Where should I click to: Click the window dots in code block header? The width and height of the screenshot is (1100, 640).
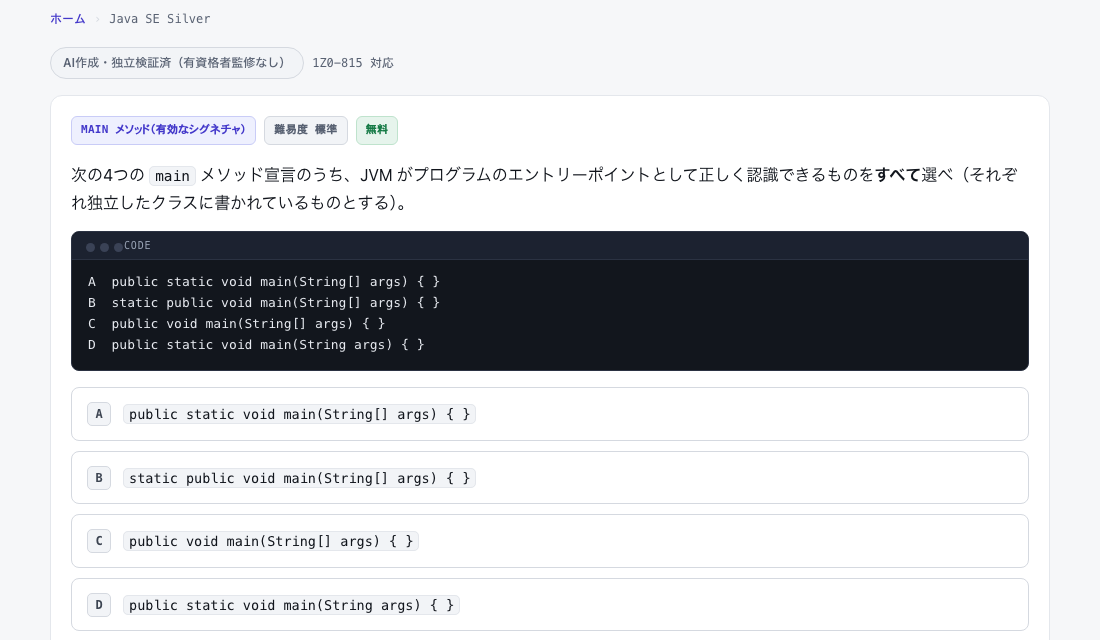pyautogui.click(x=104, y=247)
